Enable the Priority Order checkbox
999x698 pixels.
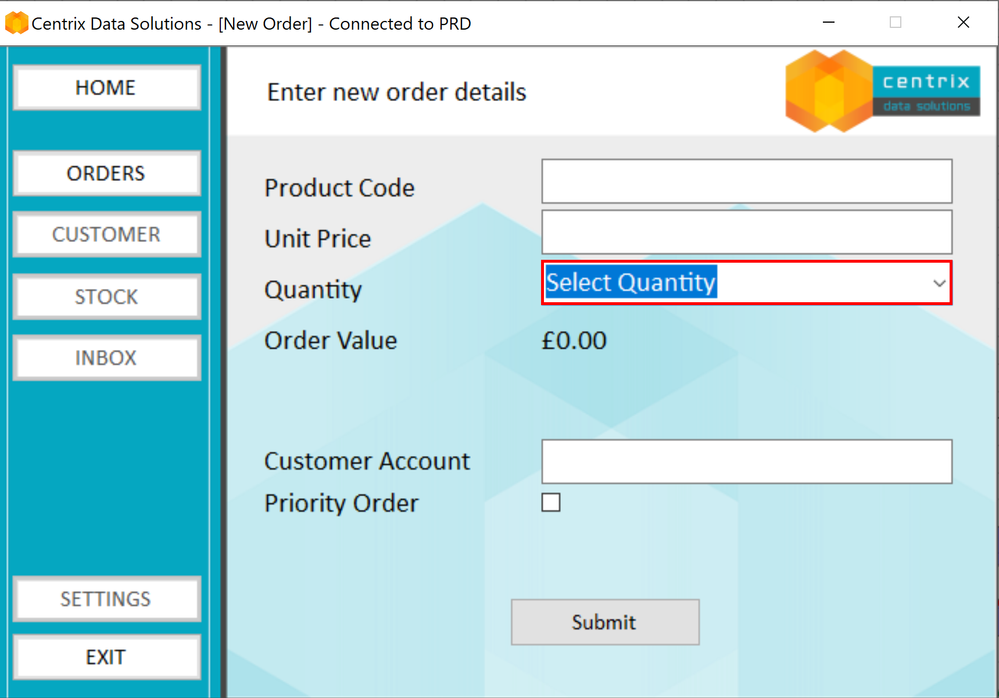click(551, 503)
